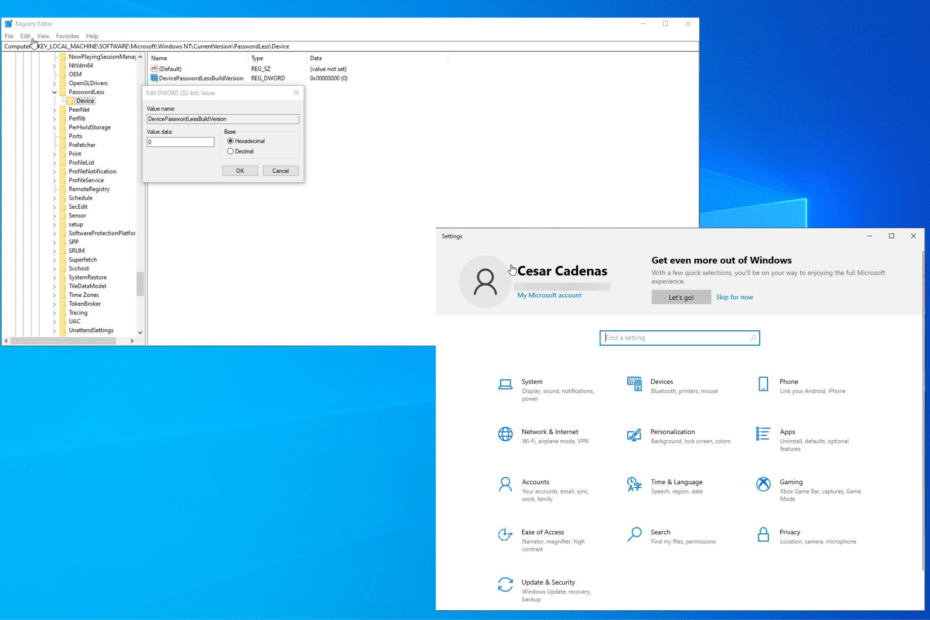
Task: Click the Skip for now link
Action: (x=734, y=297)
